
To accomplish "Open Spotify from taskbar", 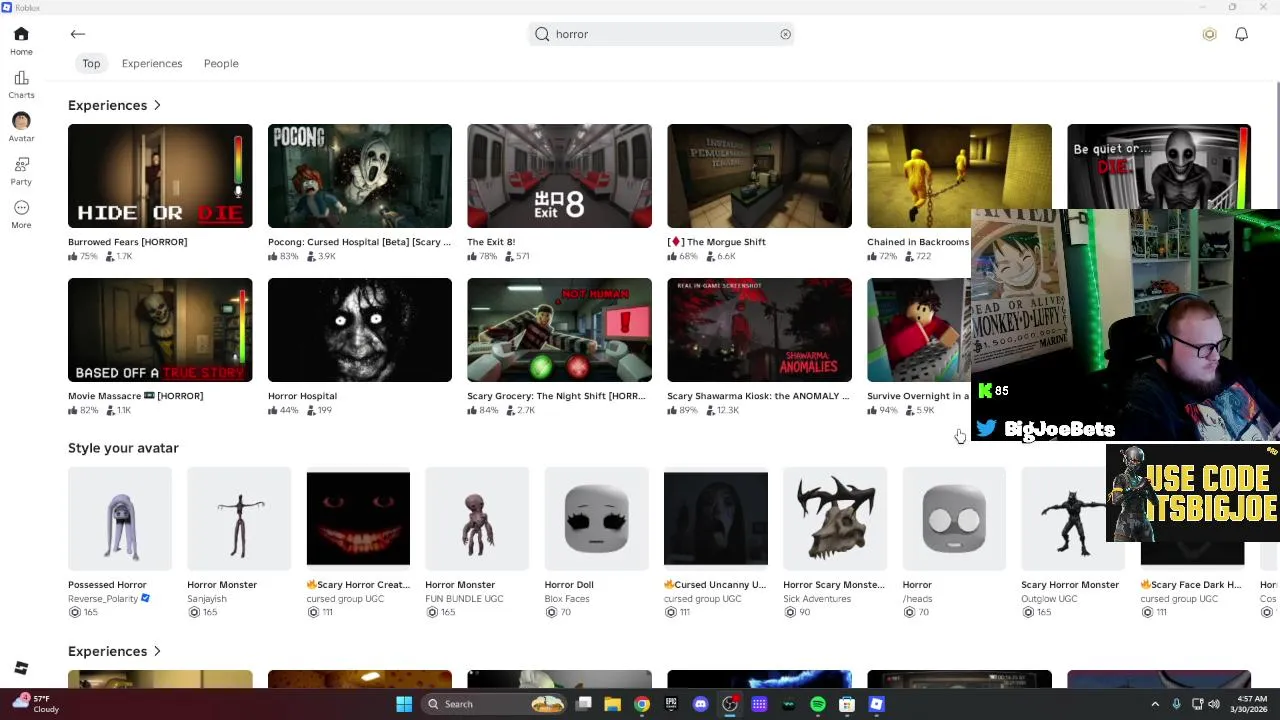I will click(x=818, y=704).
